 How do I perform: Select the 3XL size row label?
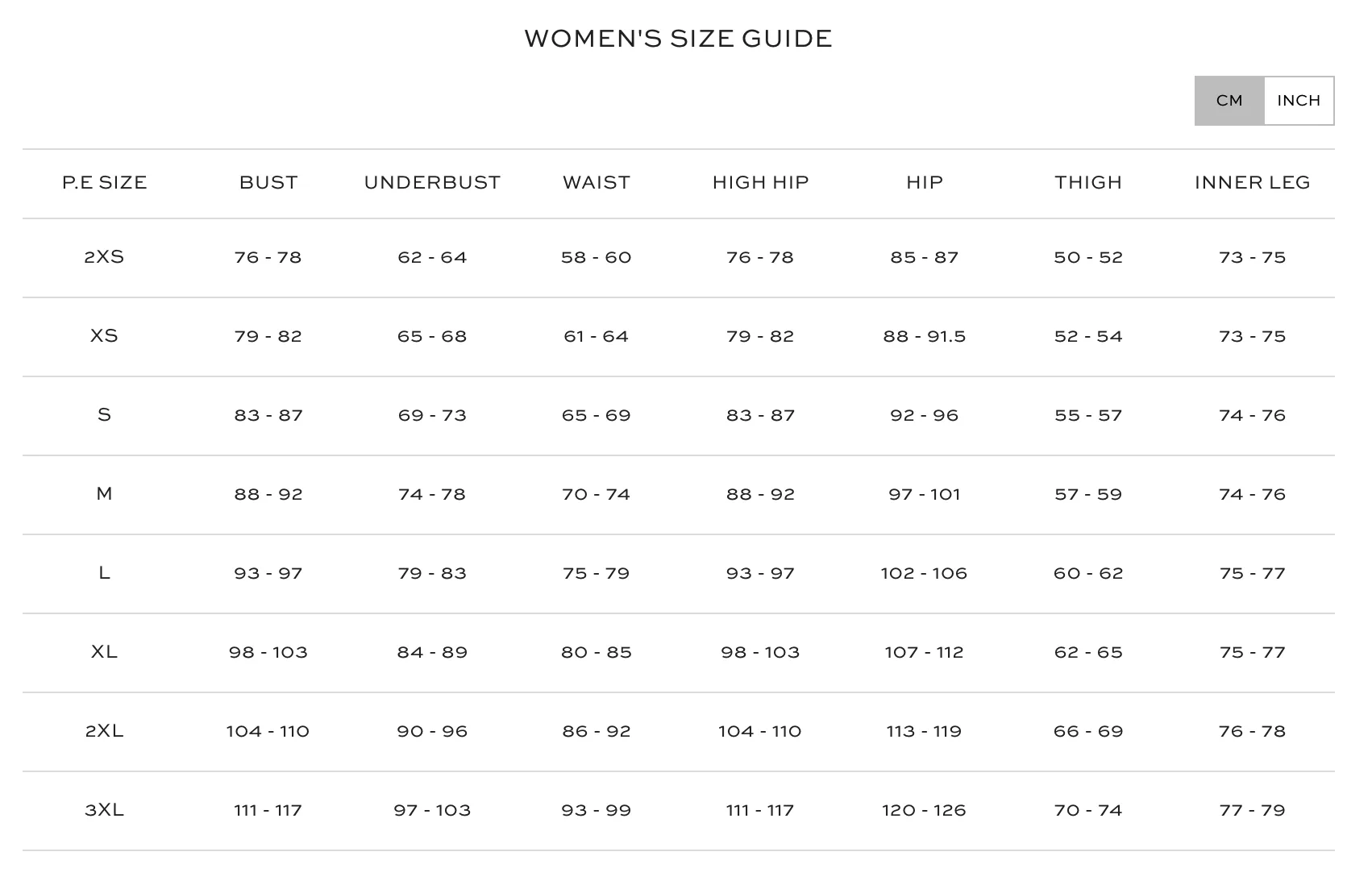click(x=104, y=810)
